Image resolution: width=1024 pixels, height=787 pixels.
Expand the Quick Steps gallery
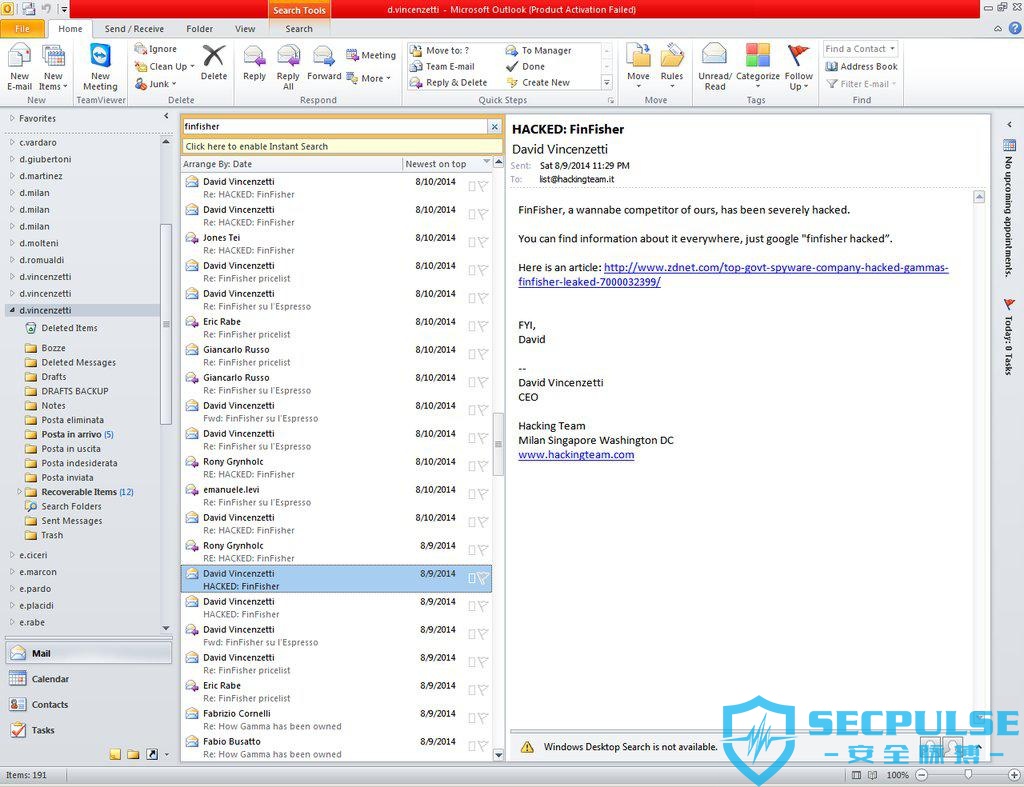(607, 82)
